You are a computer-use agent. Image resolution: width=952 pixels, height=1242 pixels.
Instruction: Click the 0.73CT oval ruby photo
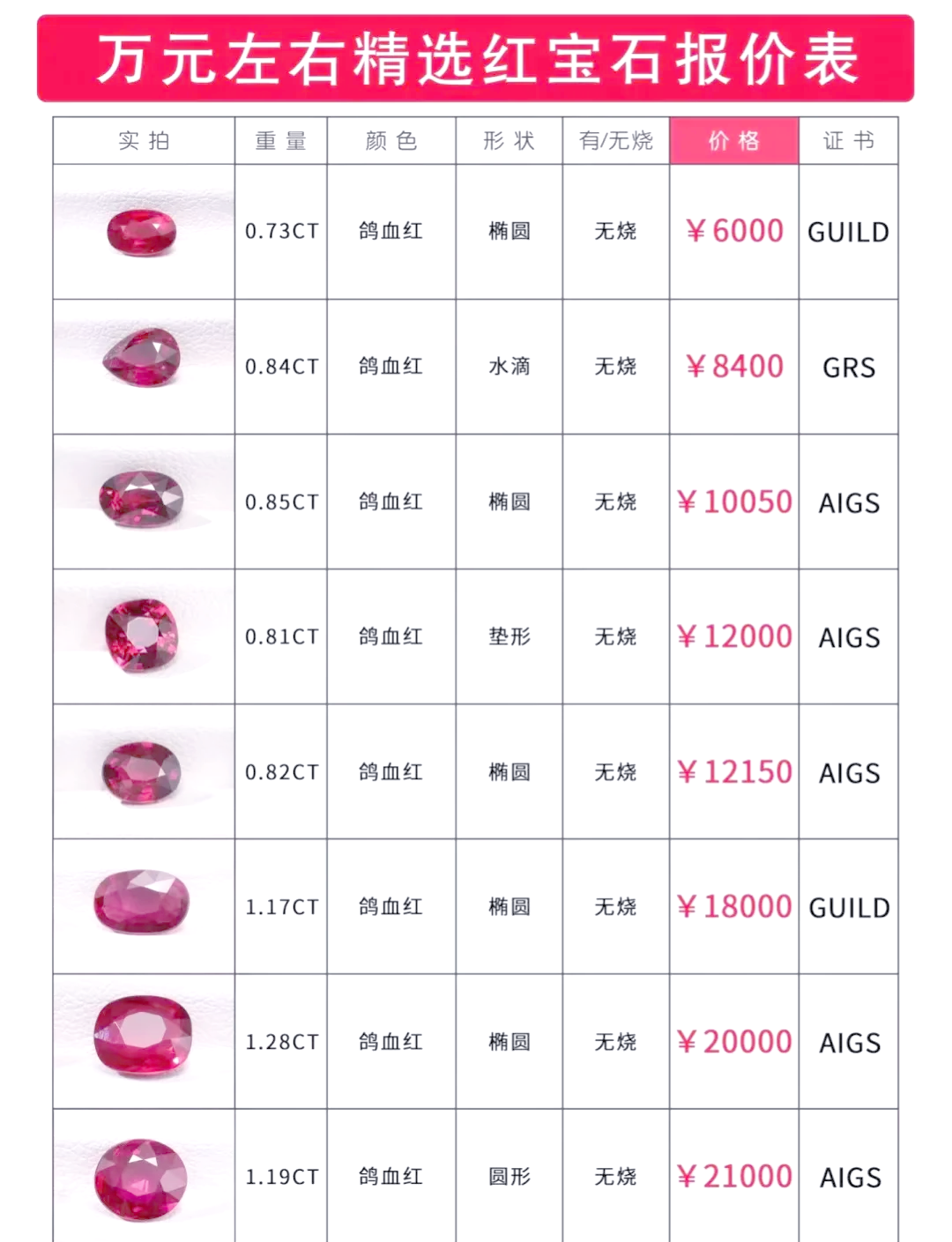(x=144, y=232)
